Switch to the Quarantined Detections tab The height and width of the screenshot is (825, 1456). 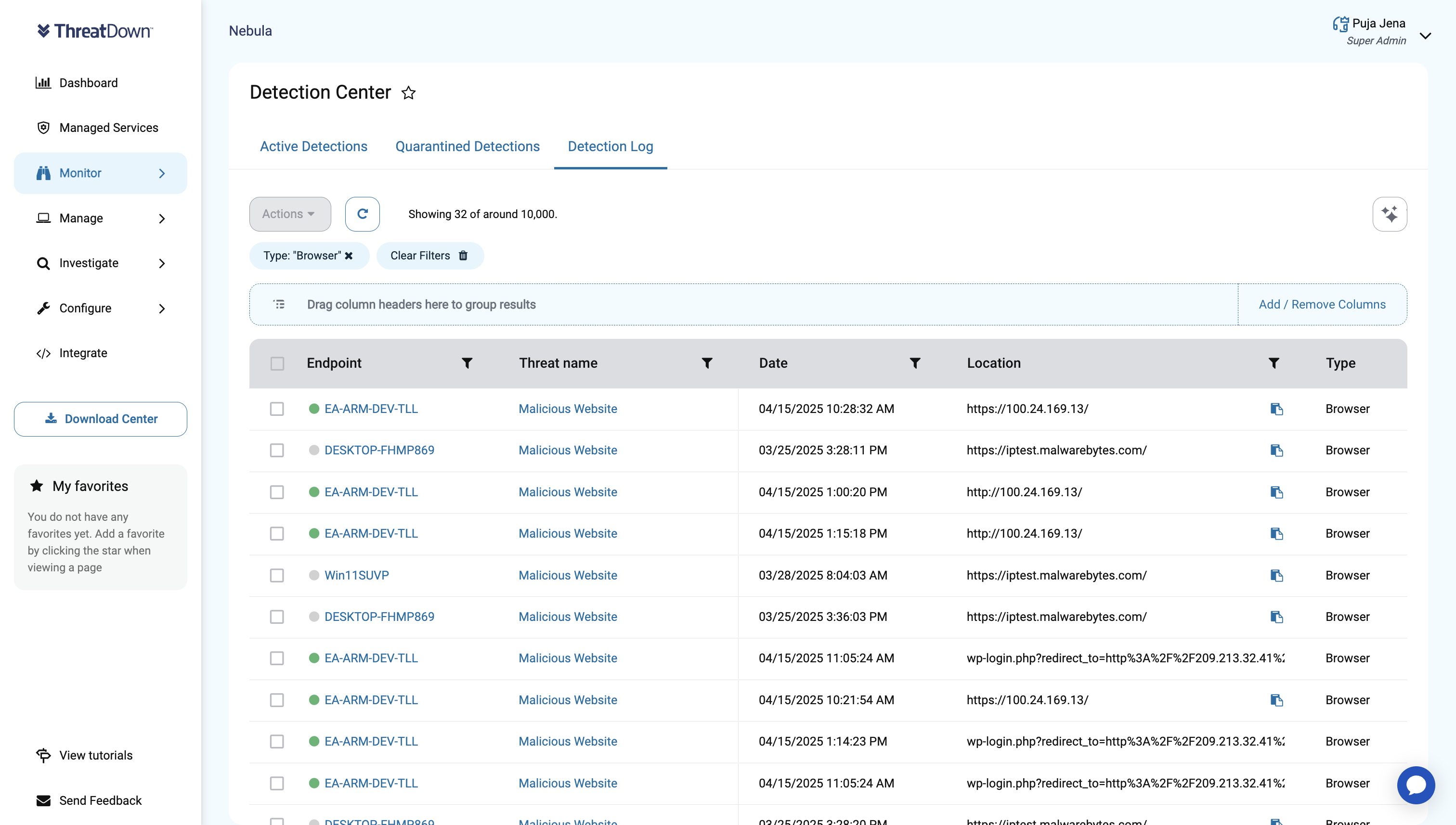[467, 146]
